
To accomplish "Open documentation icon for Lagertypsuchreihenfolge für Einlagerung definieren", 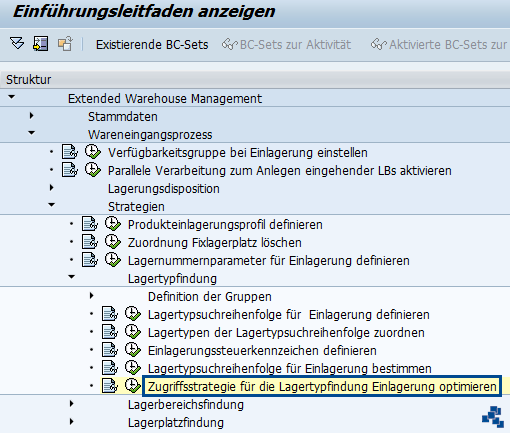I will tap(110, 314).
